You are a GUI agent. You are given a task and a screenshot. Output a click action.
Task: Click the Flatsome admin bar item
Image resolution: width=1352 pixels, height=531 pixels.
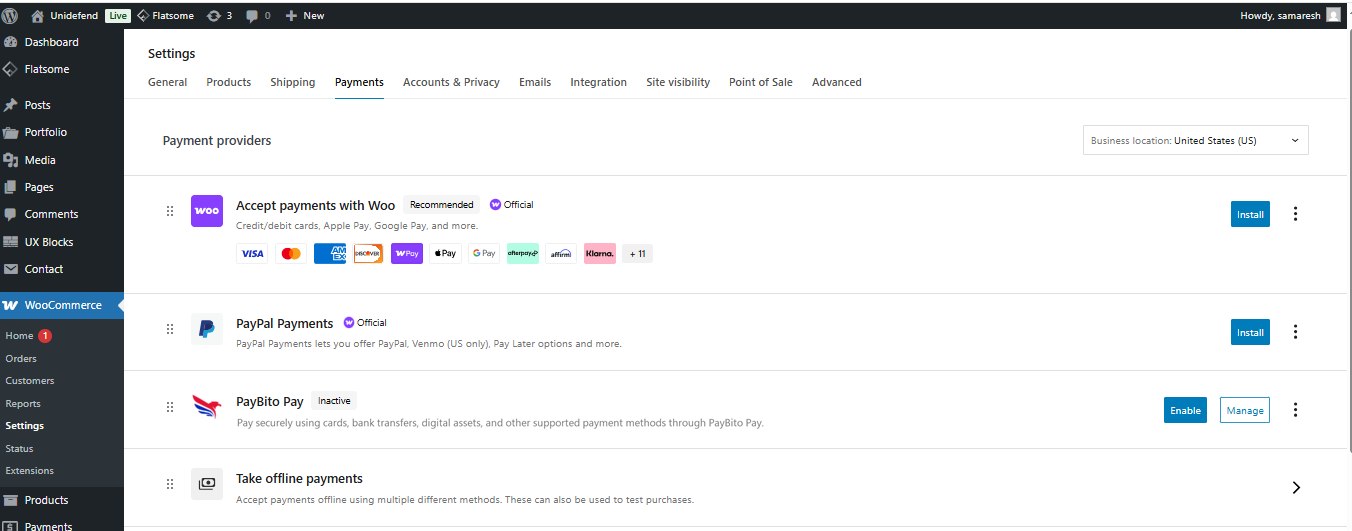tap(165, 15)
